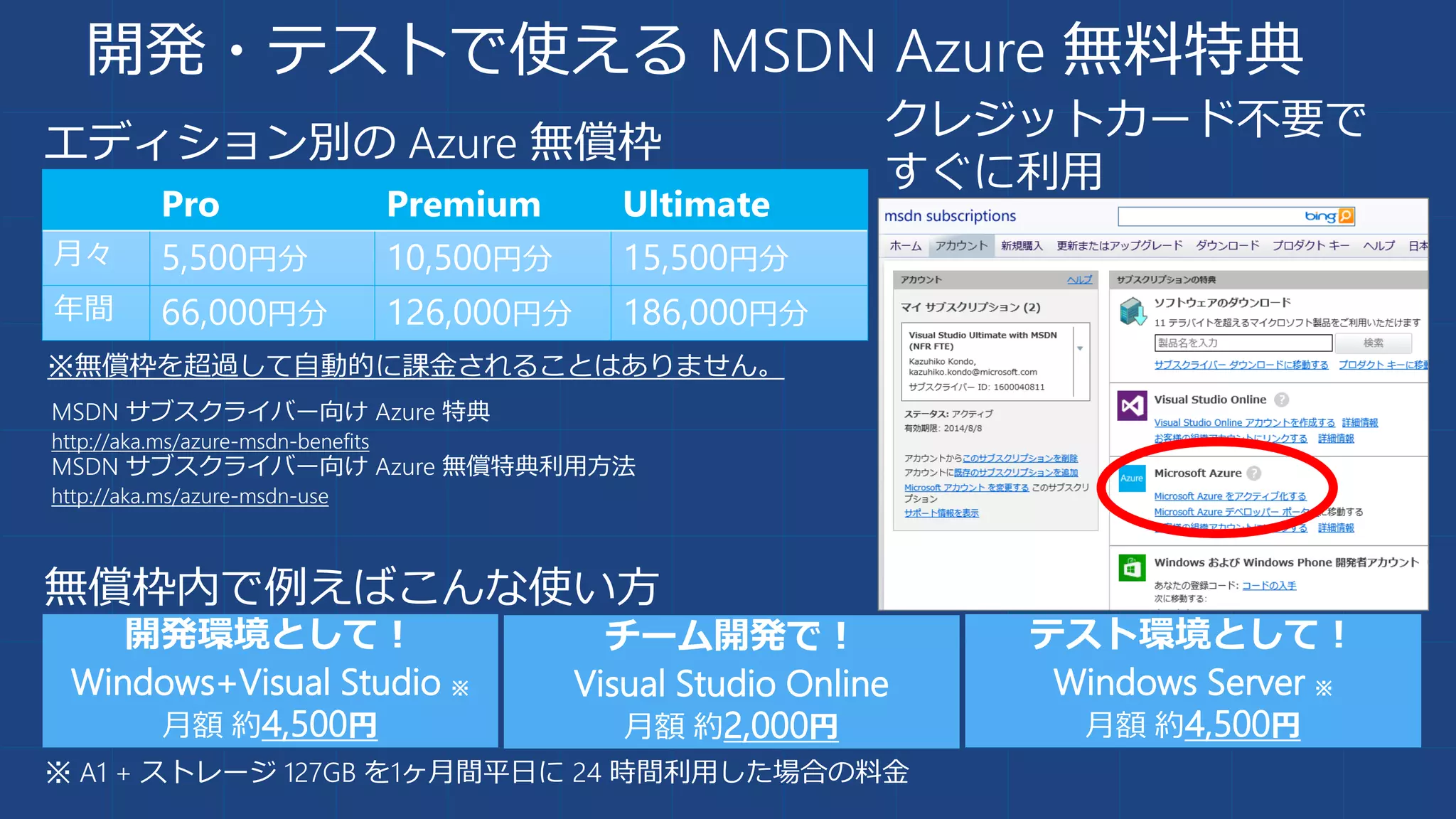
Task: Click サブスクライバー ID: 1600040811 text
Action: [x=976, y=387]
